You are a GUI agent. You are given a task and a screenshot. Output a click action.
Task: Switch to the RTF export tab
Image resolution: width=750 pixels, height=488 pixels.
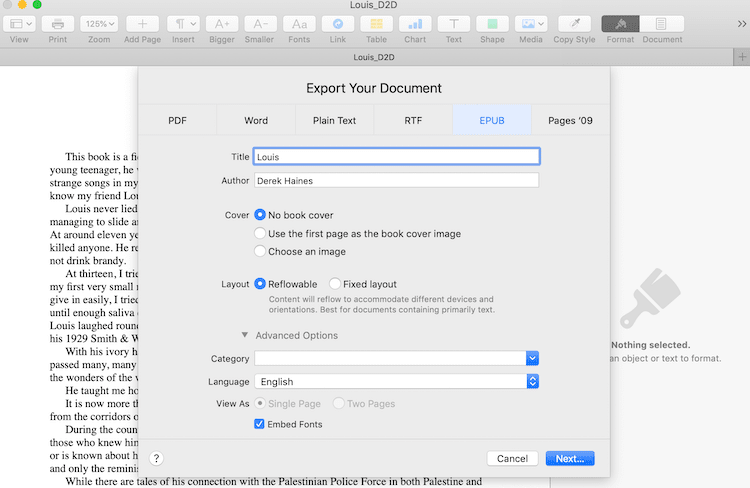tap(413, 121)
